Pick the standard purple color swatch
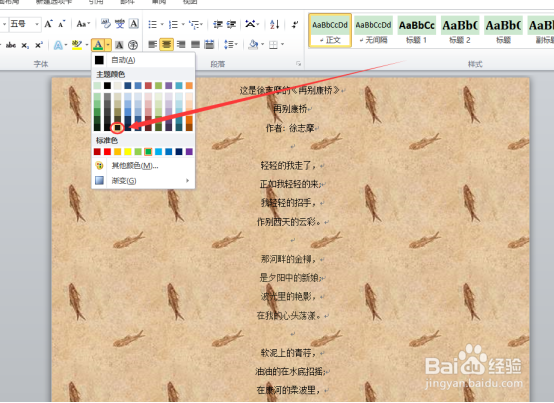Screen dimensions: 554x403 (189, 152)
